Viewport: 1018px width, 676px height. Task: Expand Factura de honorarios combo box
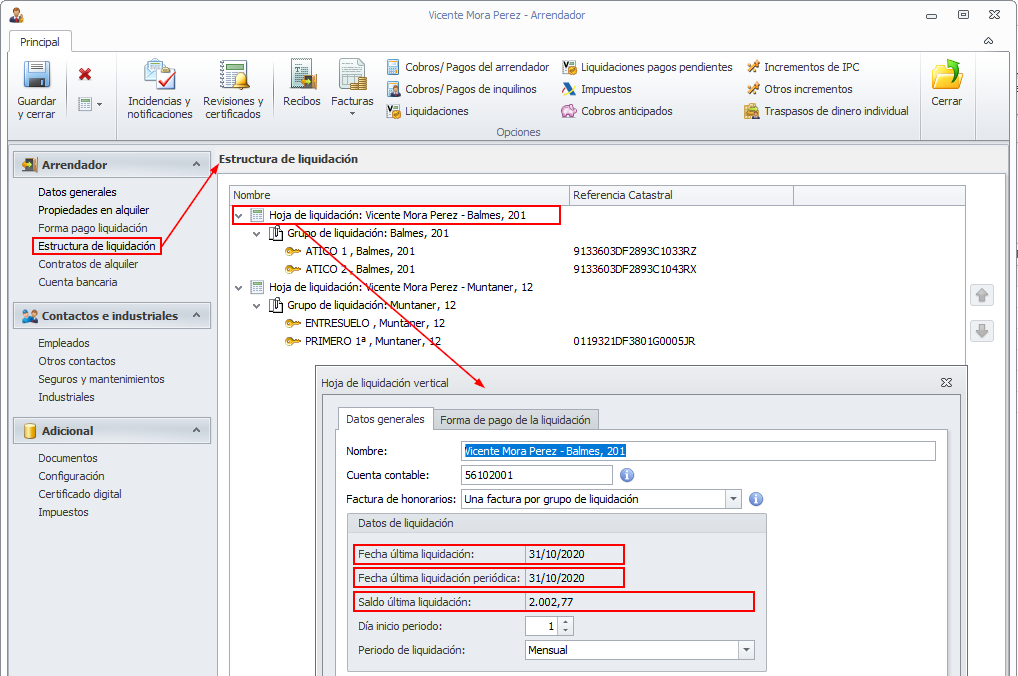(x=733, y=499)
